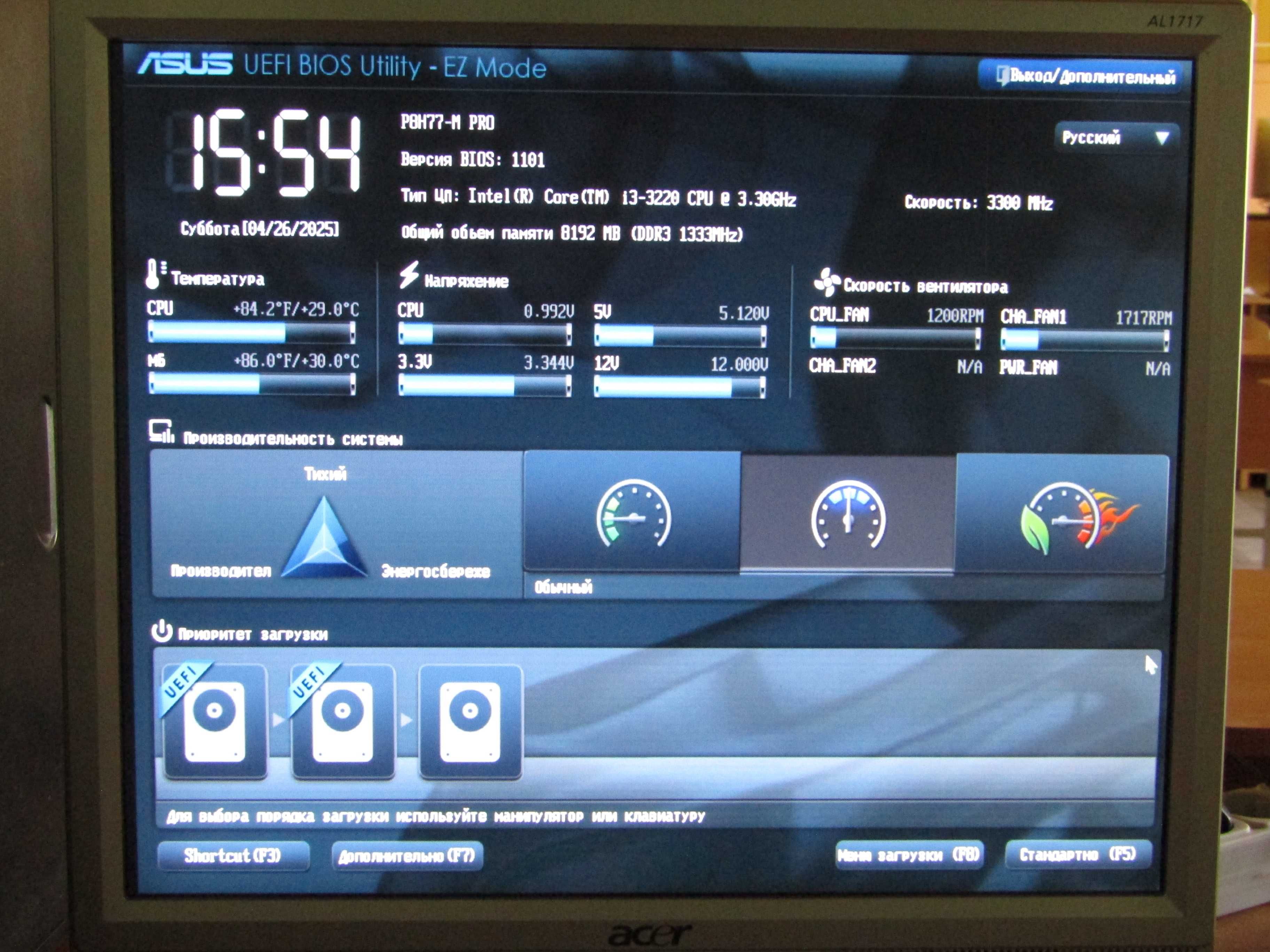
Task: Click the MB temperature bar
Action: click(251, 384)
